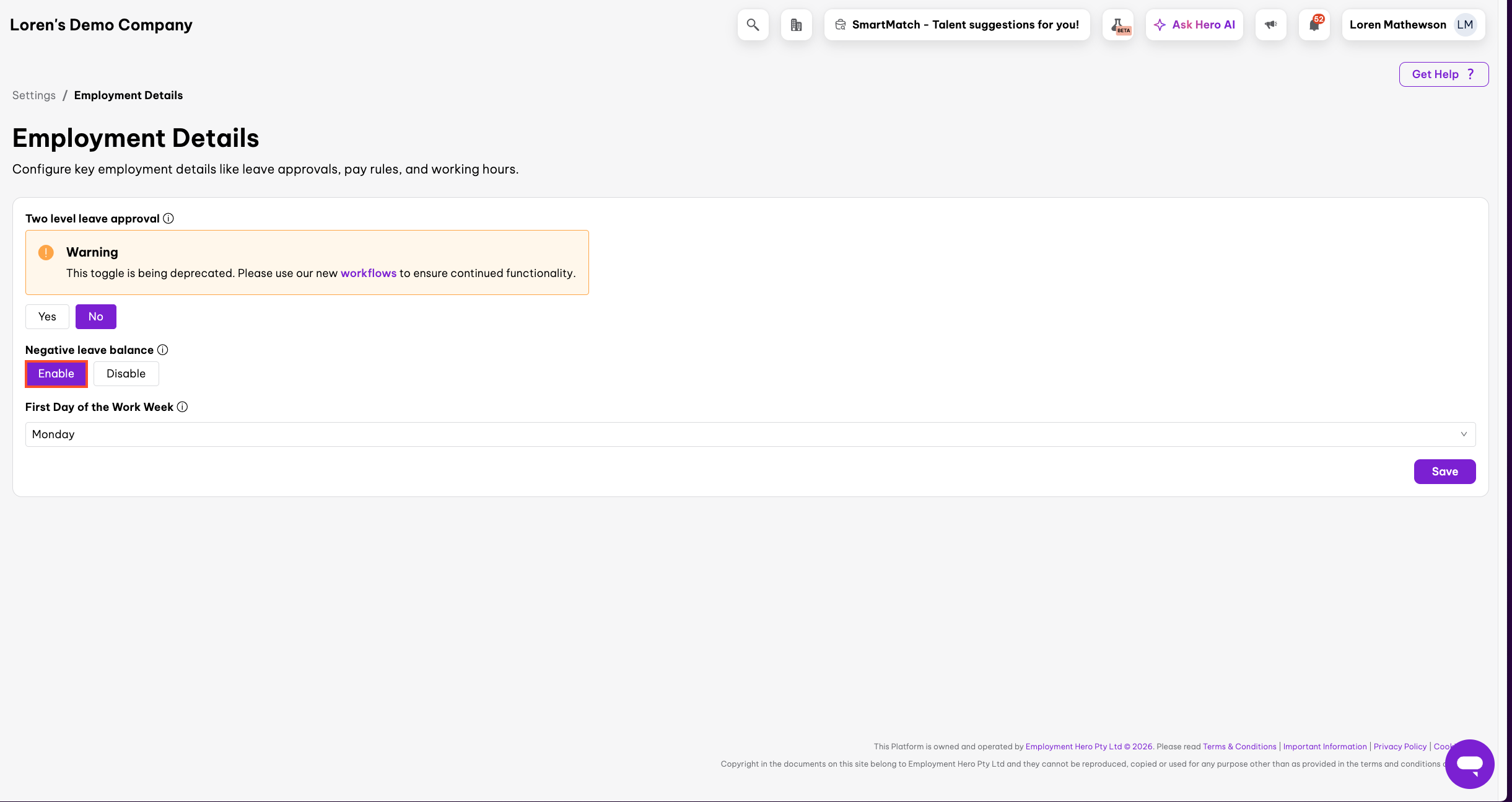This screenshot has width=1512, height=802.
Task: Select Yes for two level leave approval
Action: 47,317
